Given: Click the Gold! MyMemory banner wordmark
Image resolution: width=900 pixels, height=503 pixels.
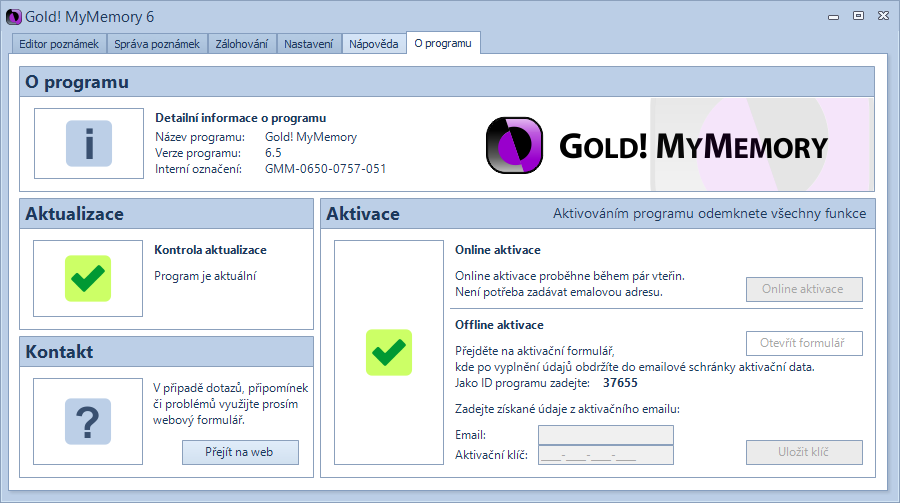Looking at the screenshot, I should [693, 146].
